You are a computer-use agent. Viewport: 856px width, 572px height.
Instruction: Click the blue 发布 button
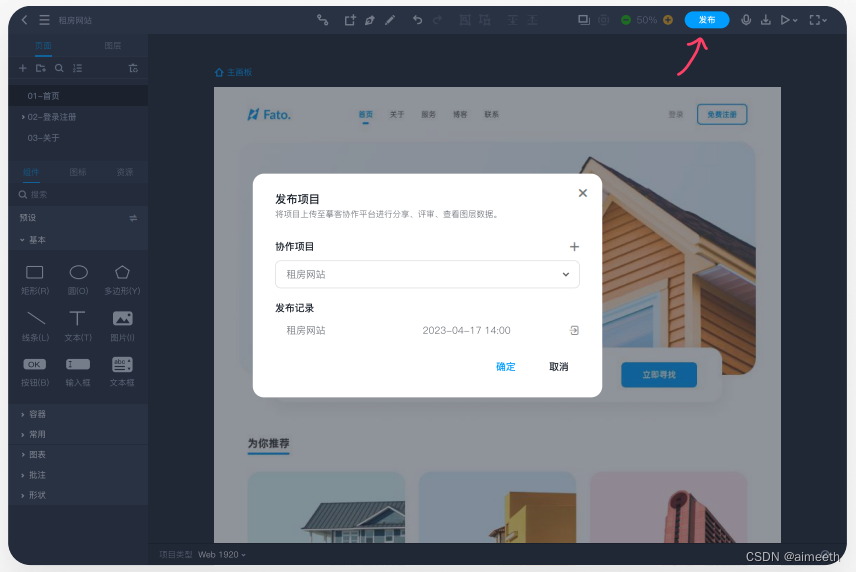[706, 20]
